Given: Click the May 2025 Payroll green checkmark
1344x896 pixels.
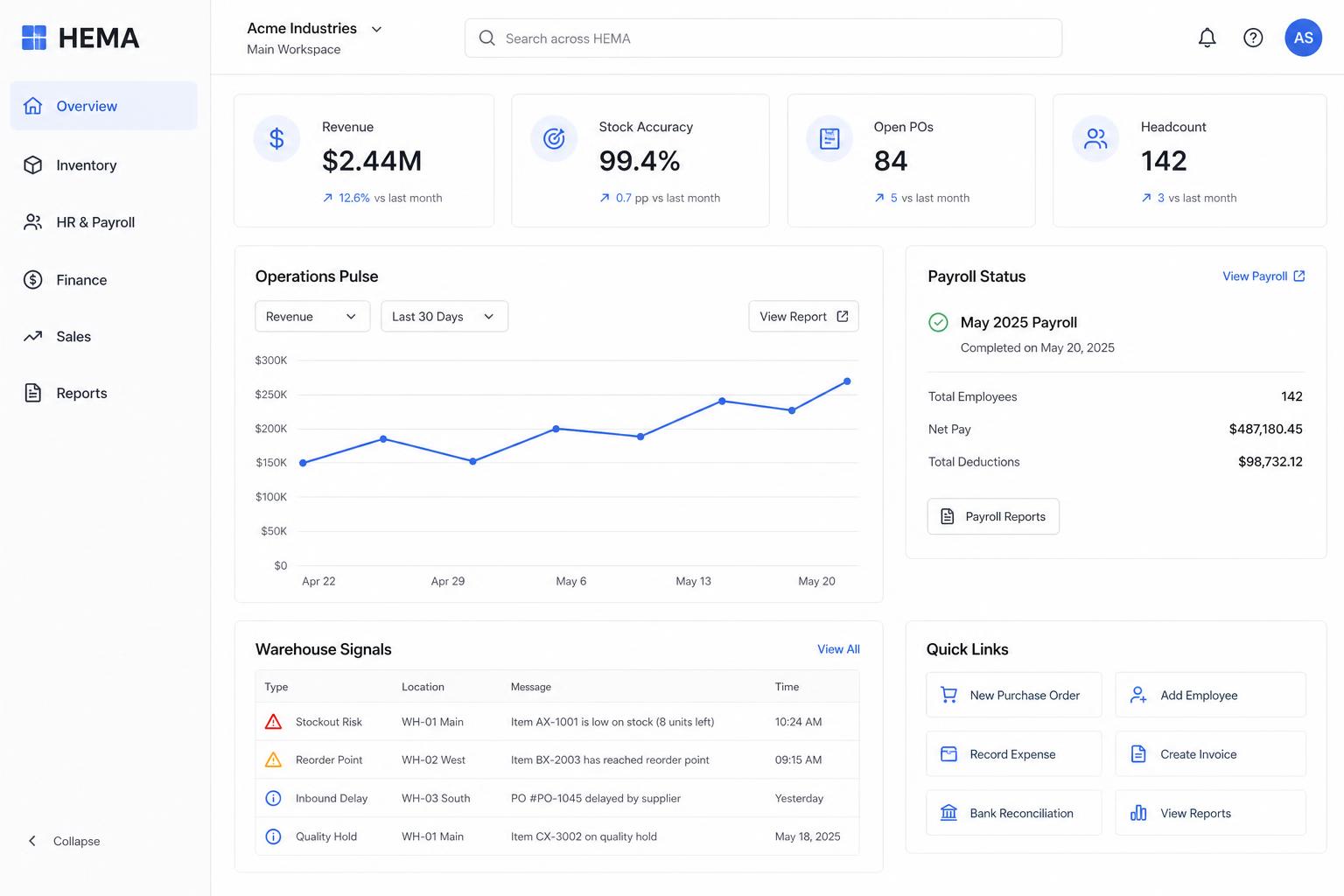Looking at the screenshot, I should point(938,323).
